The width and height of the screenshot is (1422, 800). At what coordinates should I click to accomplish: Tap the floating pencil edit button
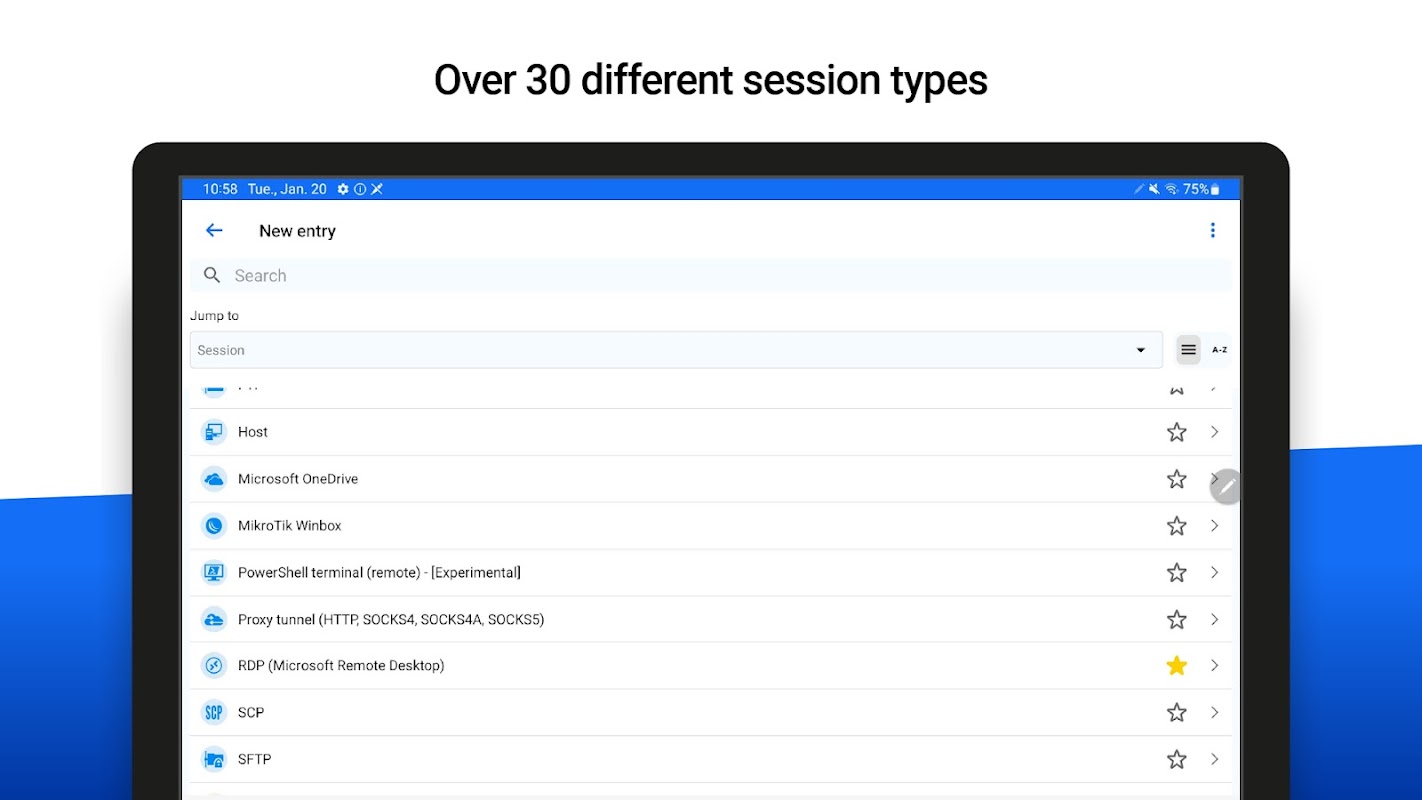tap(1227, 486)
